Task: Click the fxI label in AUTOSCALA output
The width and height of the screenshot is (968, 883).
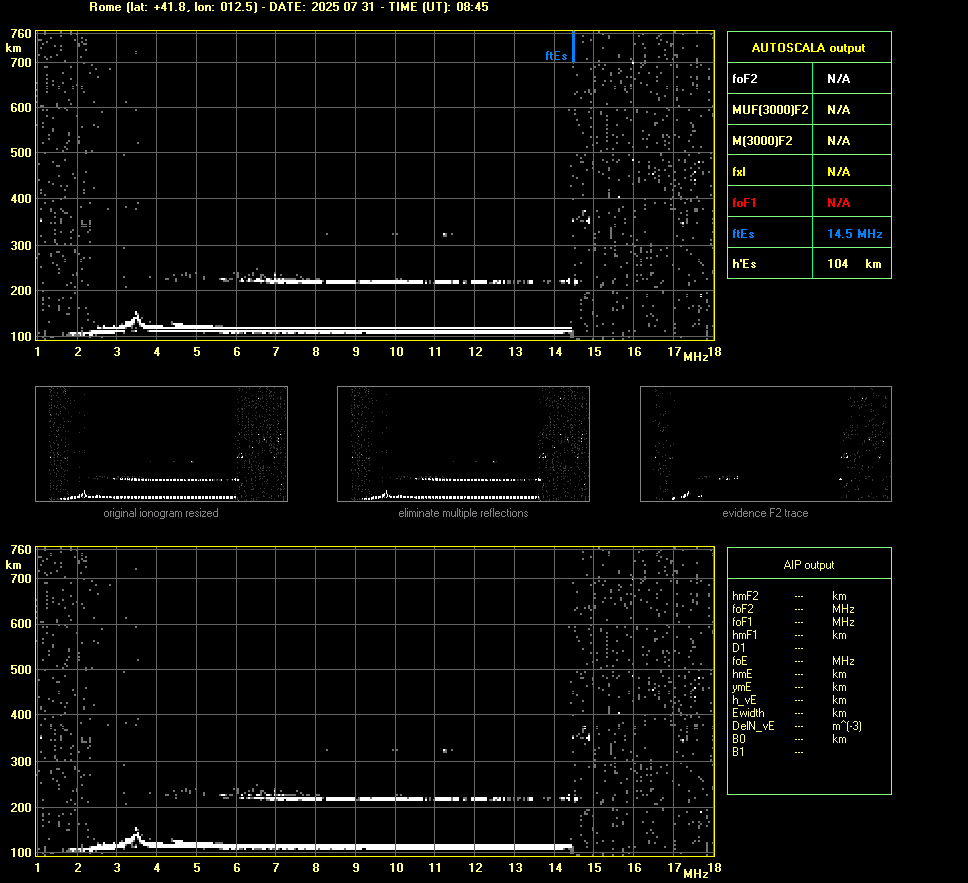Action: tap(738, 172)
